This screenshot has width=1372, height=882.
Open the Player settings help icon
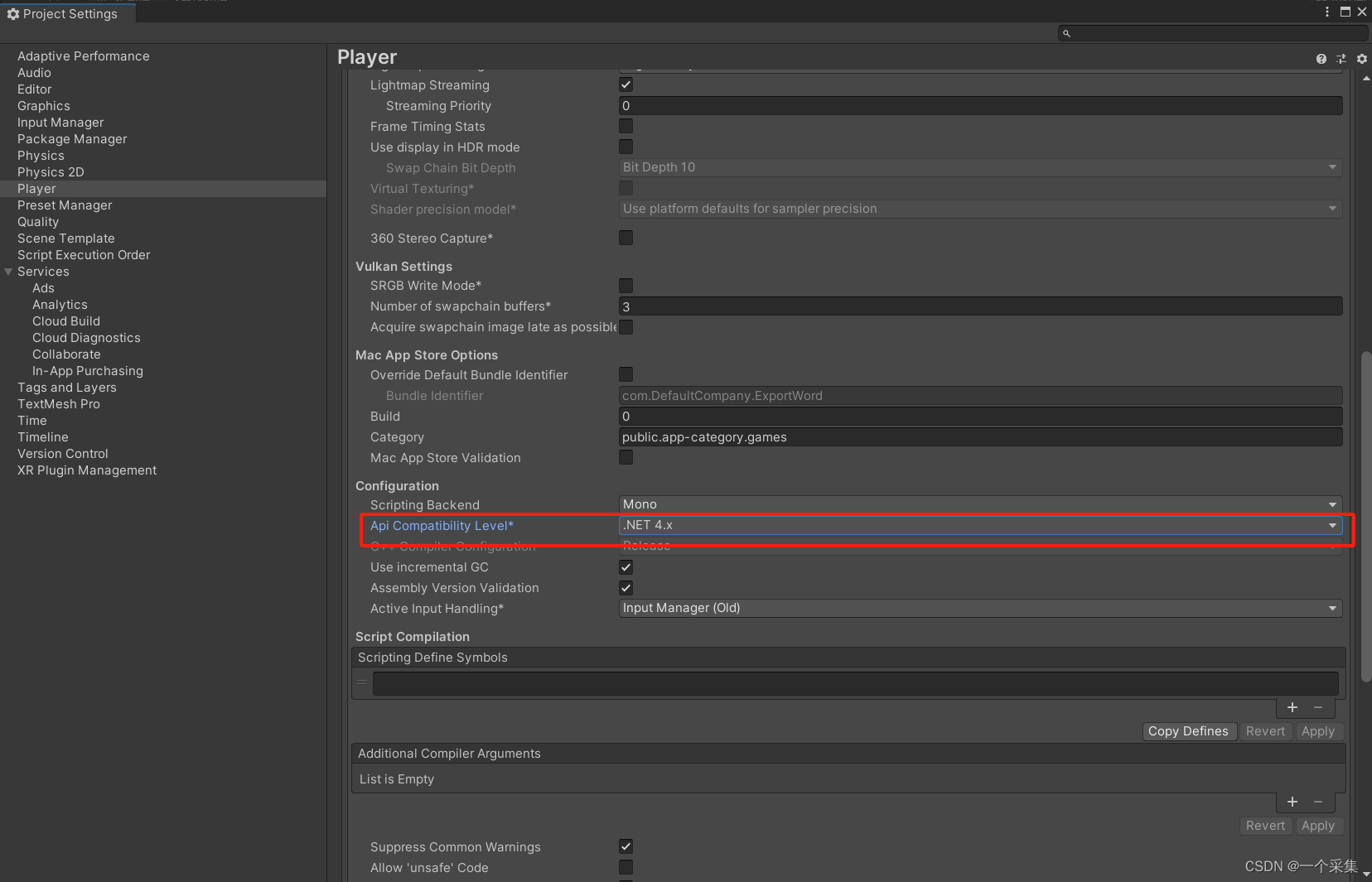coord(1320,59)
